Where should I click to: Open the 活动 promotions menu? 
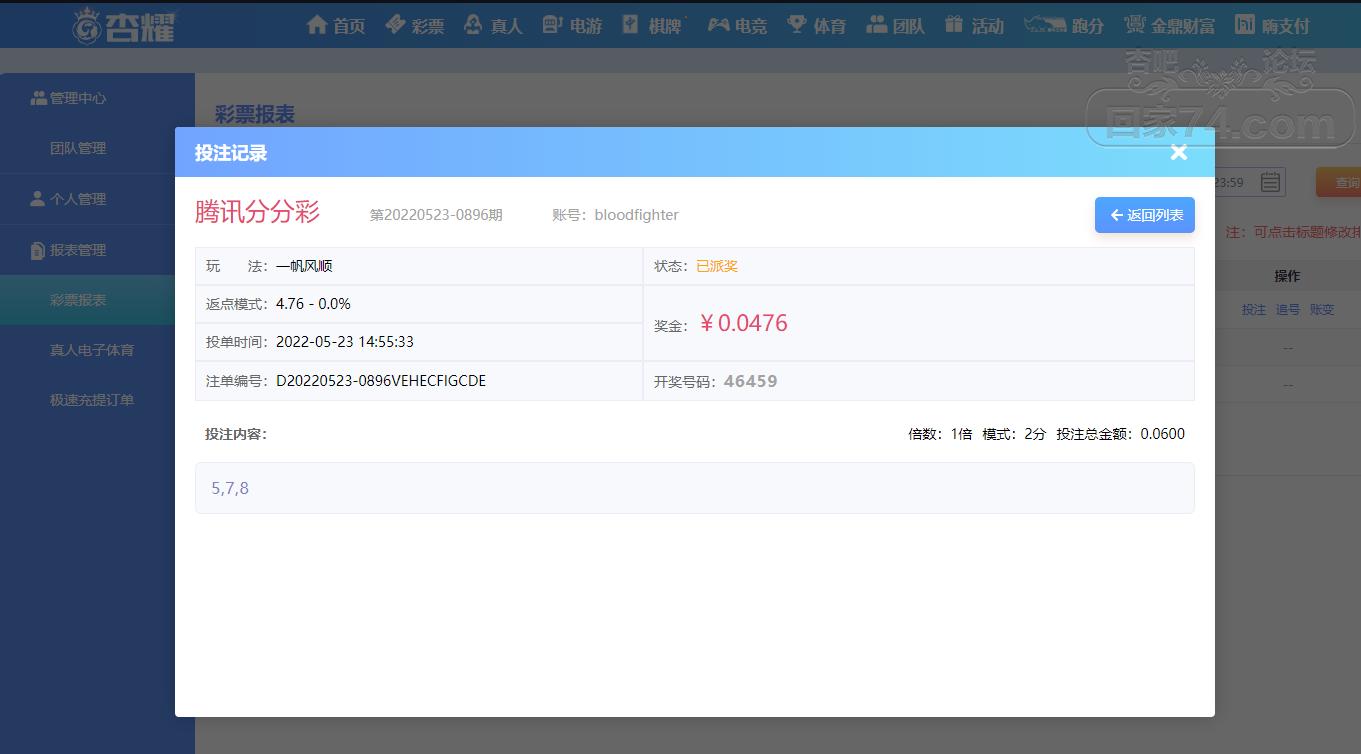(x=974, y=25)
